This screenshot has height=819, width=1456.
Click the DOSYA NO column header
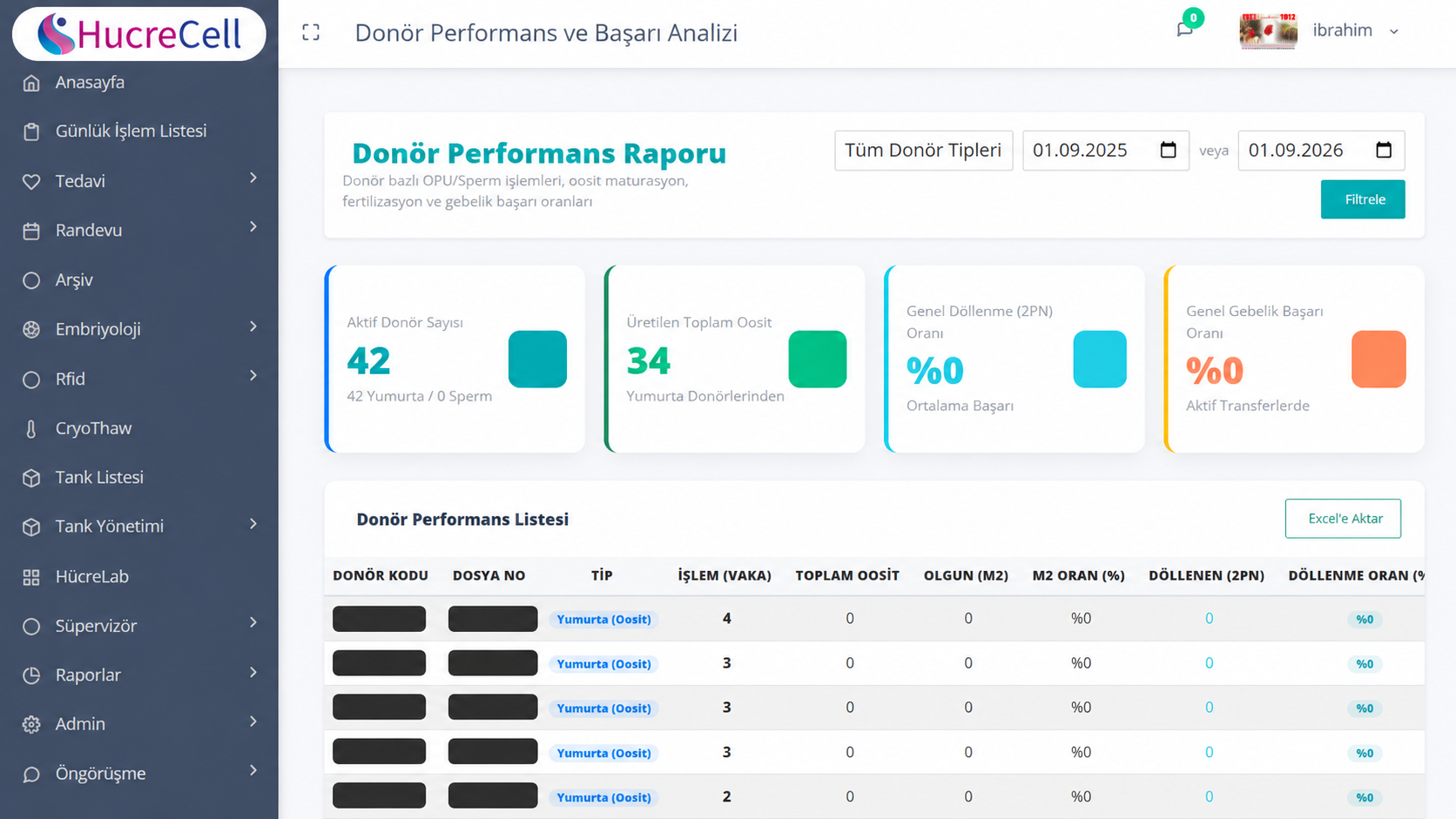click(489, 575)
